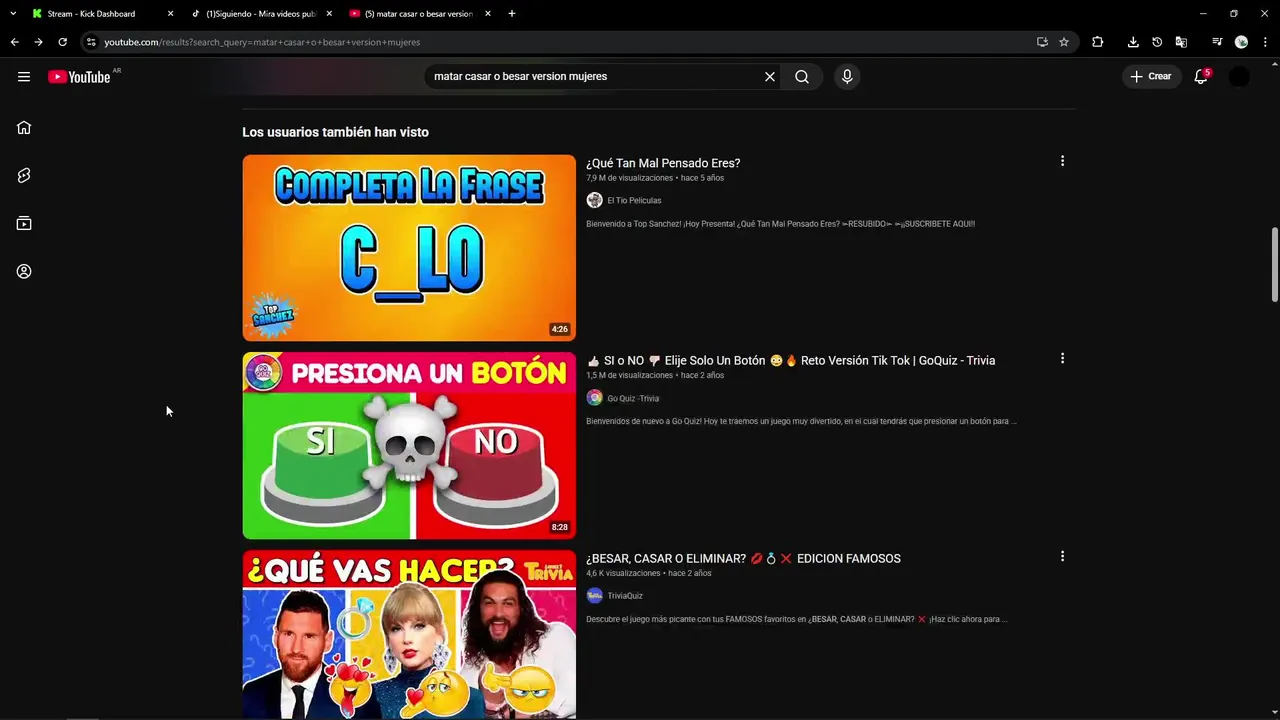Click the ¿Qué Vas Hacer? celebrities thumbnail
The width and height of the screenshot is (1280, 720).
click(409, 635)
